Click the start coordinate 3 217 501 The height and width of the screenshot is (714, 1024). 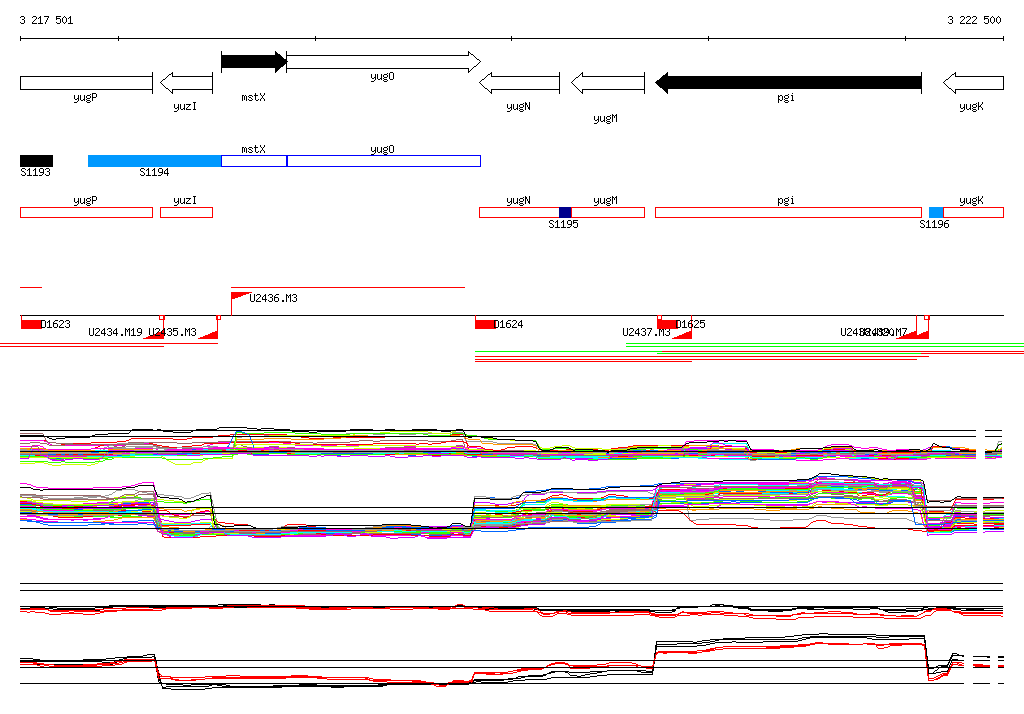point(46,20)
